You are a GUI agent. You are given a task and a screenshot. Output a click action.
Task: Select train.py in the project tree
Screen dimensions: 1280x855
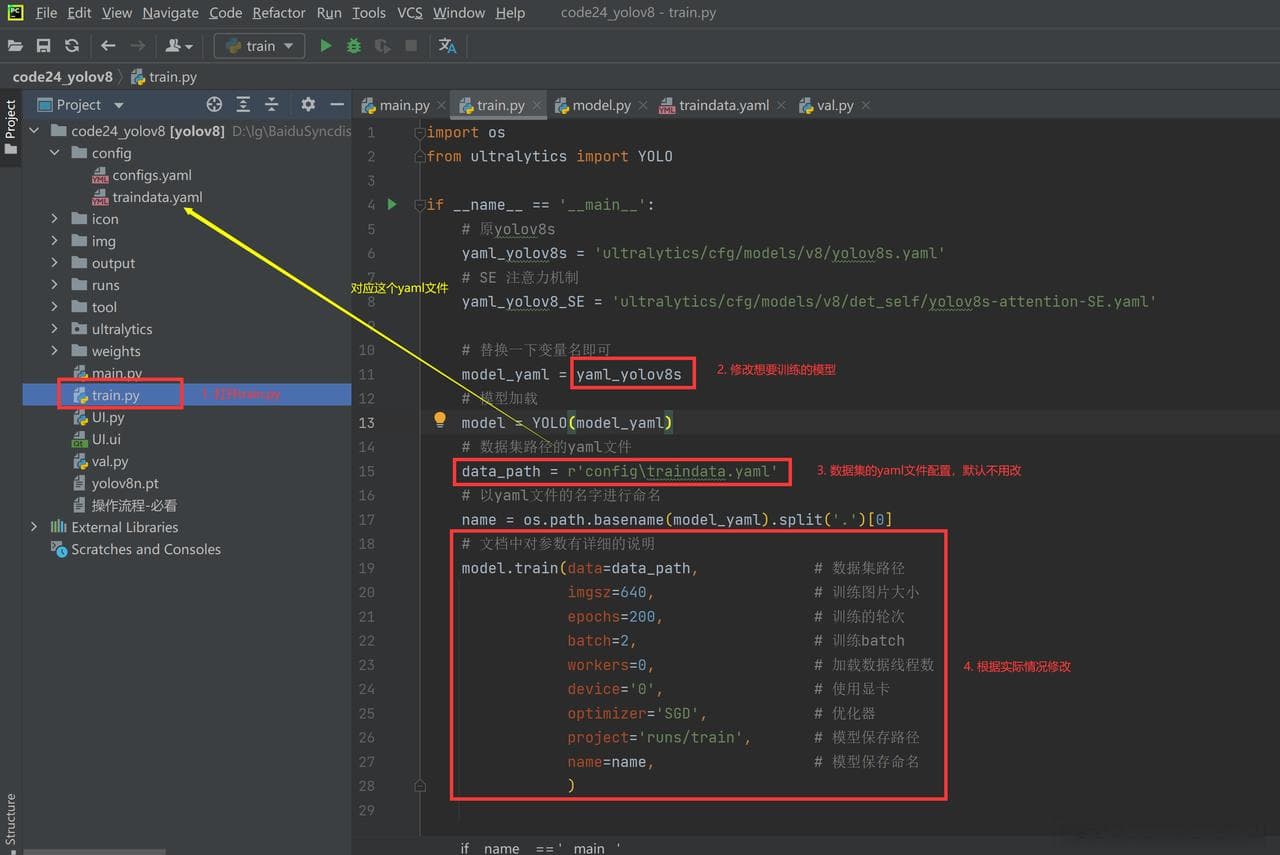pyautogui.click(x=115, y=395)
